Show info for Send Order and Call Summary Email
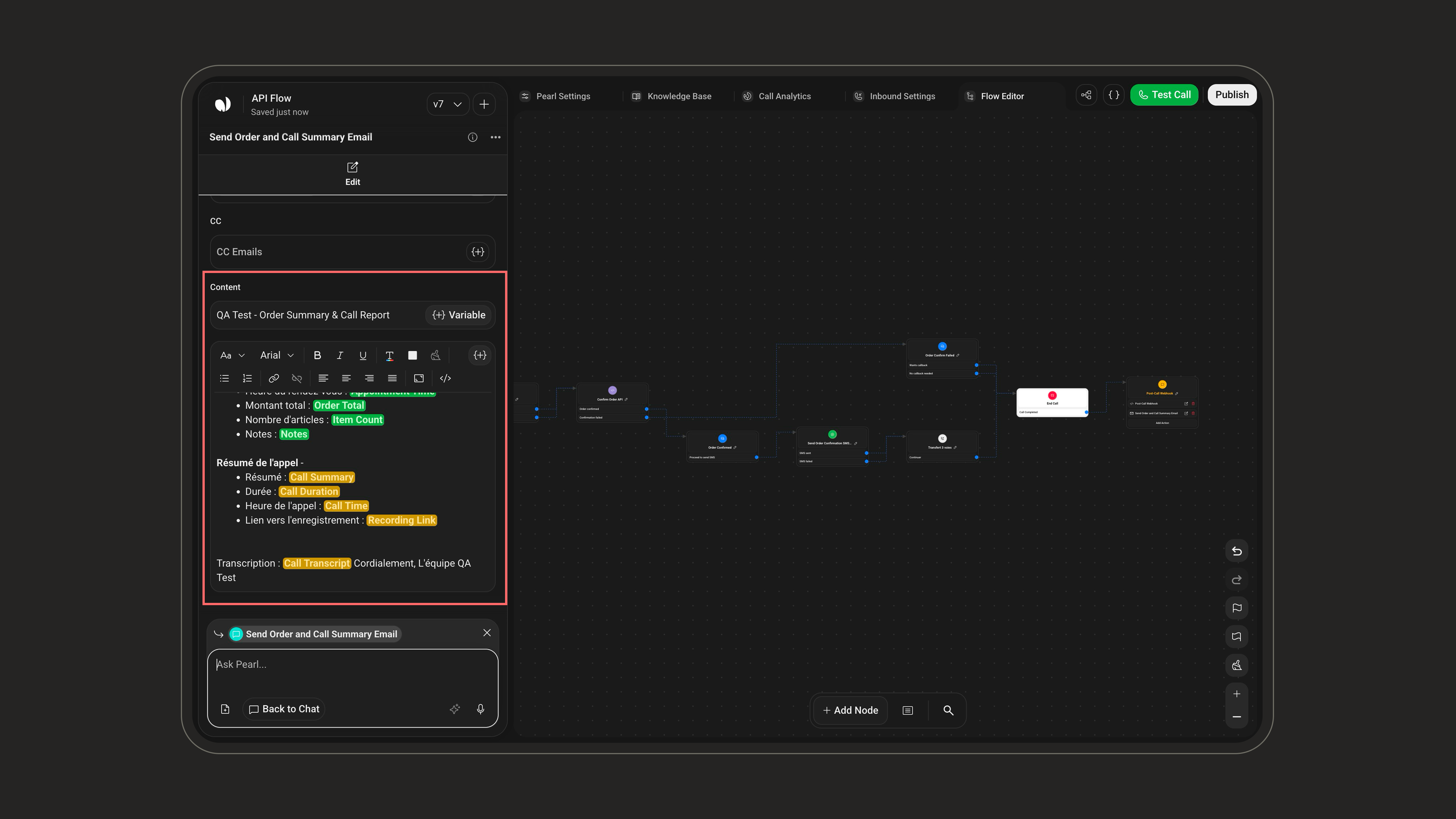Image resolution: width=1456 pixels, height=819 pixels. 473,137
